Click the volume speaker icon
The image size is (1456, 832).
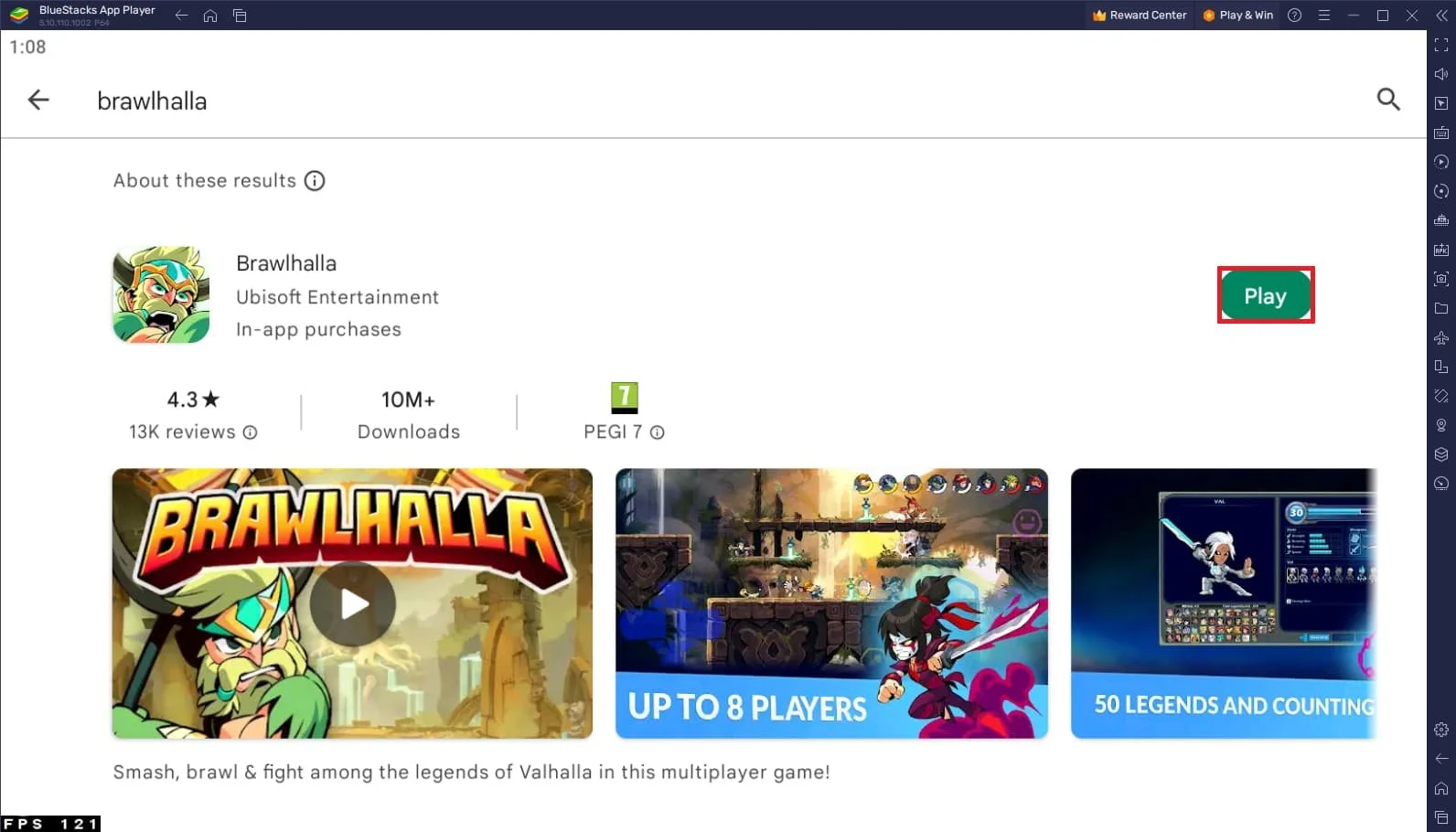[1441, 74]
